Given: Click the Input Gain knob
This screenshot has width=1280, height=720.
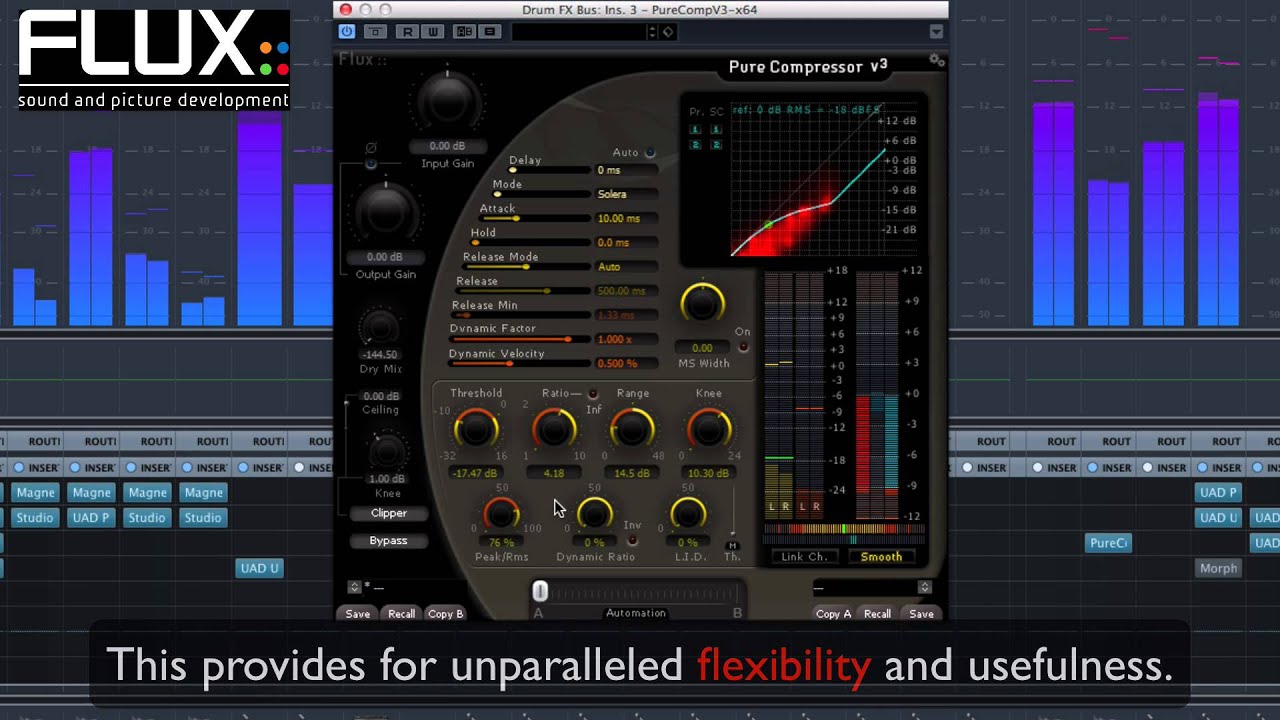Looking at the screenshot, I should pyautogui.click(x=447, y=99).
